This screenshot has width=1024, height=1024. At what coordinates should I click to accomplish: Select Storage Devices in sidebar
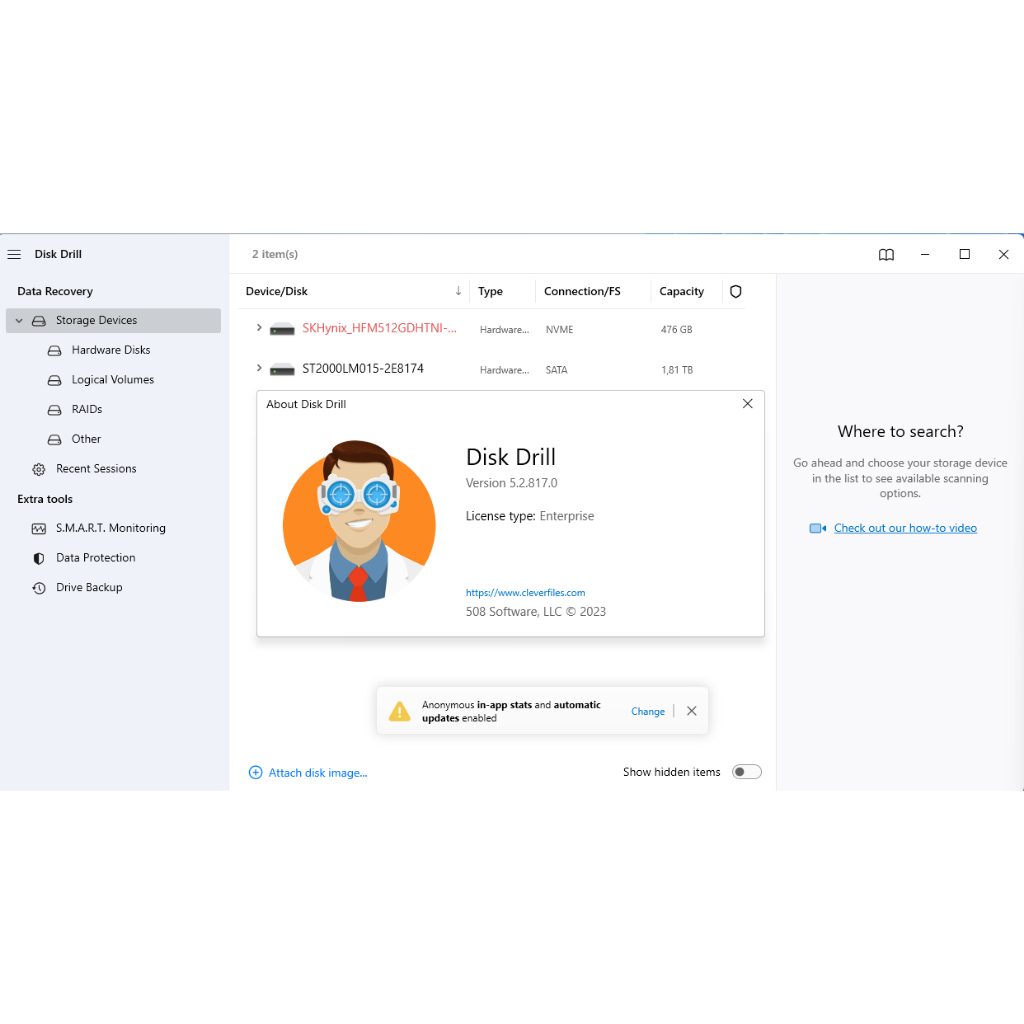[x=114, y=321]
